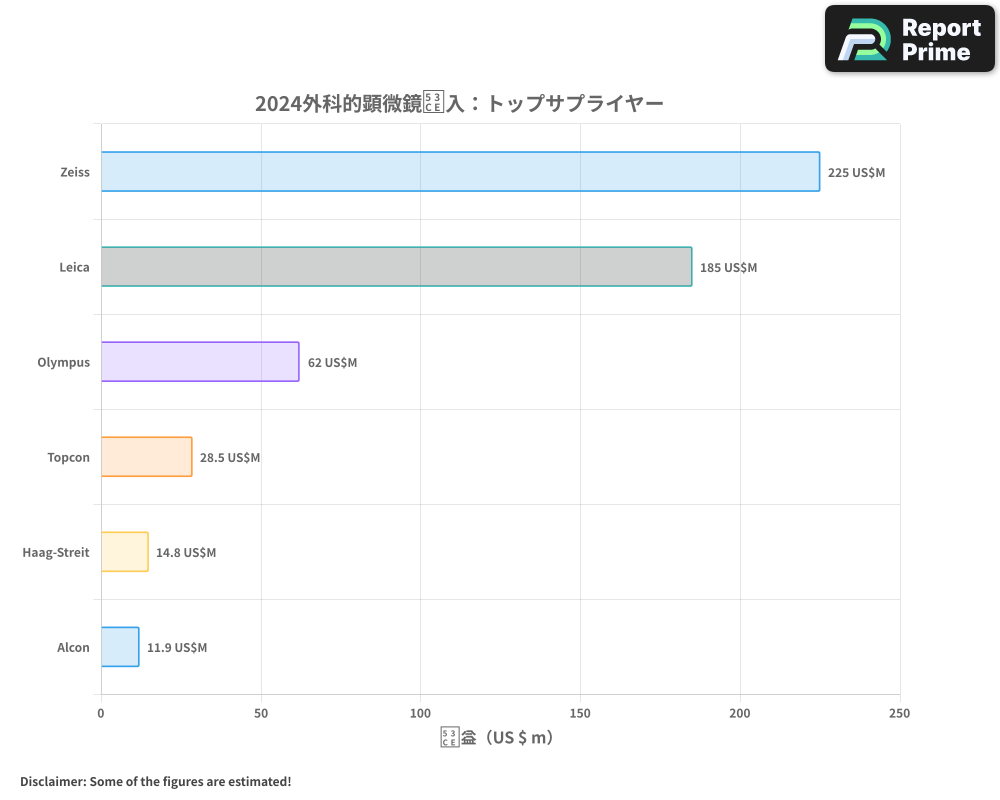Select the Zeiss axis label
1000x800 pixels.
74,172
